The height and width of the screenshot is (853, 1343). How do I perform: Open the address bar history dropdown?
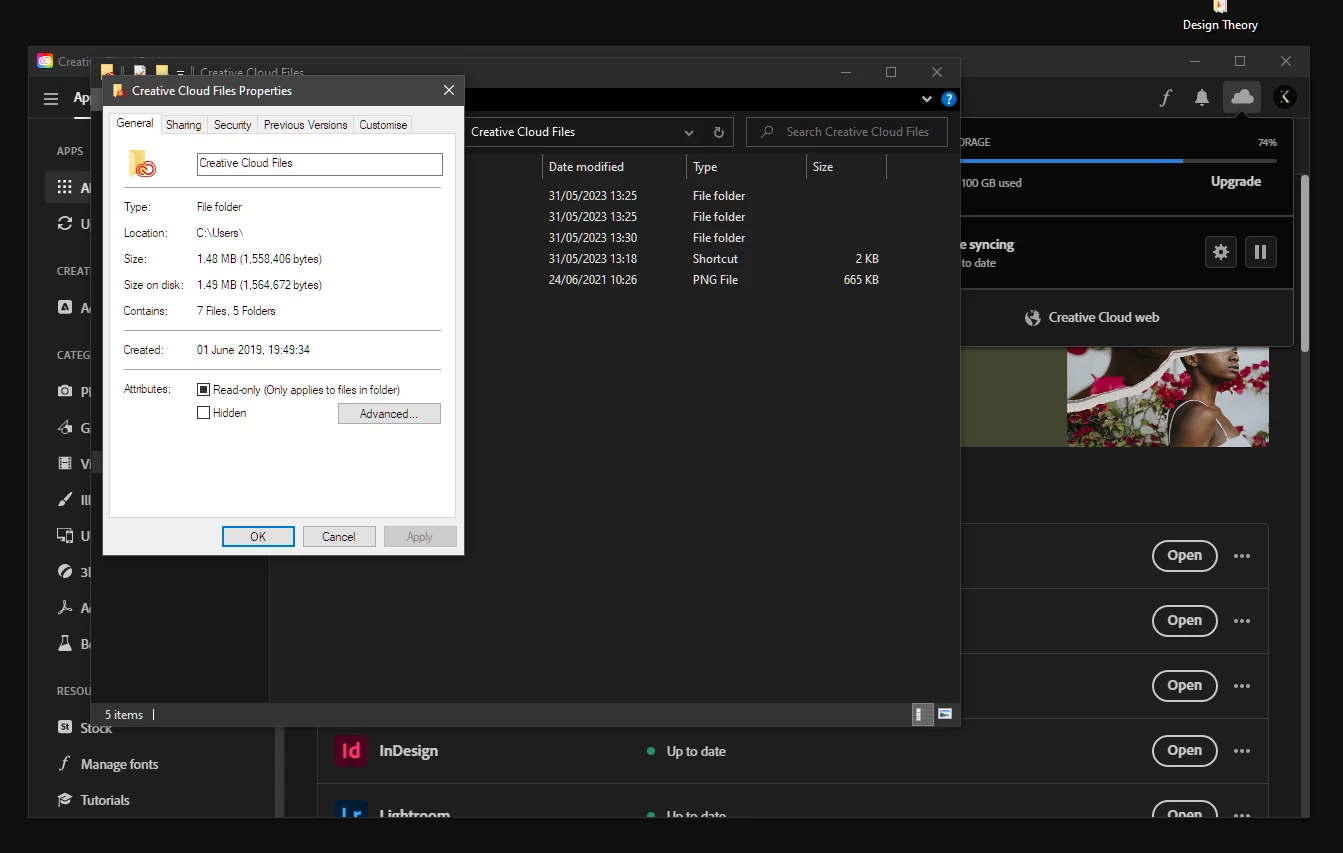pyautogui.click(x=689, y=132)
